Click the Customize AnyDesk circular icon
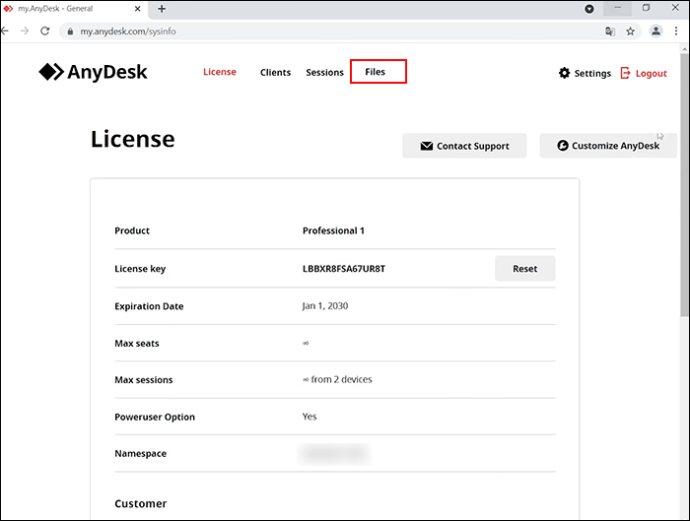Screen dimensions: 690x521 point(562,146)
